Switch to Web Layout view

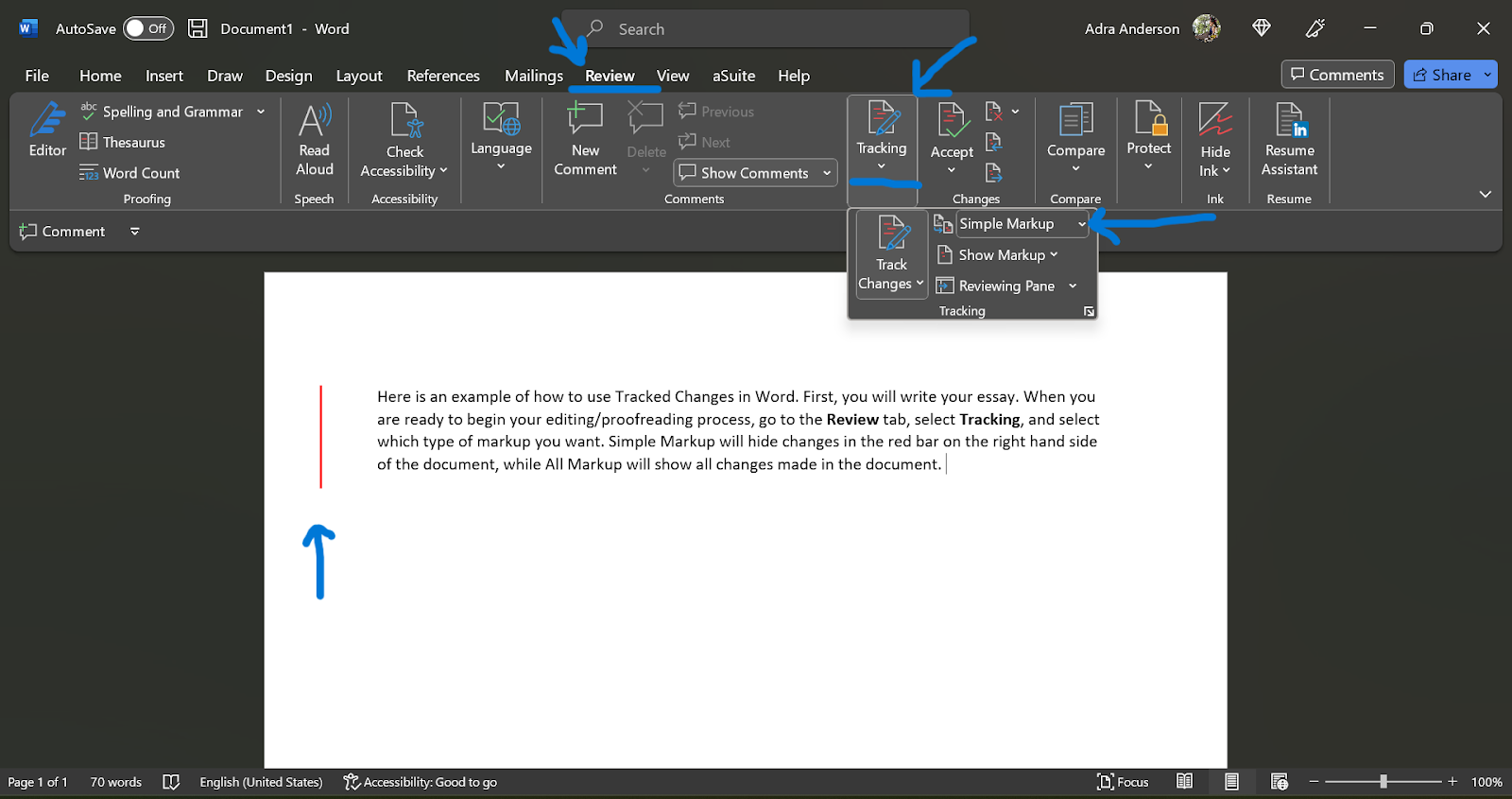[1280, 781]
